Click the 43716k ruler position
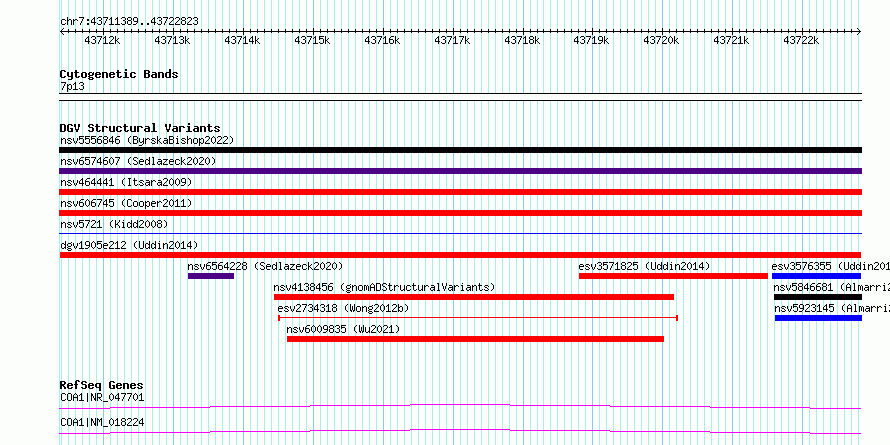Screen dimensions: 890x445 [382, 40]
